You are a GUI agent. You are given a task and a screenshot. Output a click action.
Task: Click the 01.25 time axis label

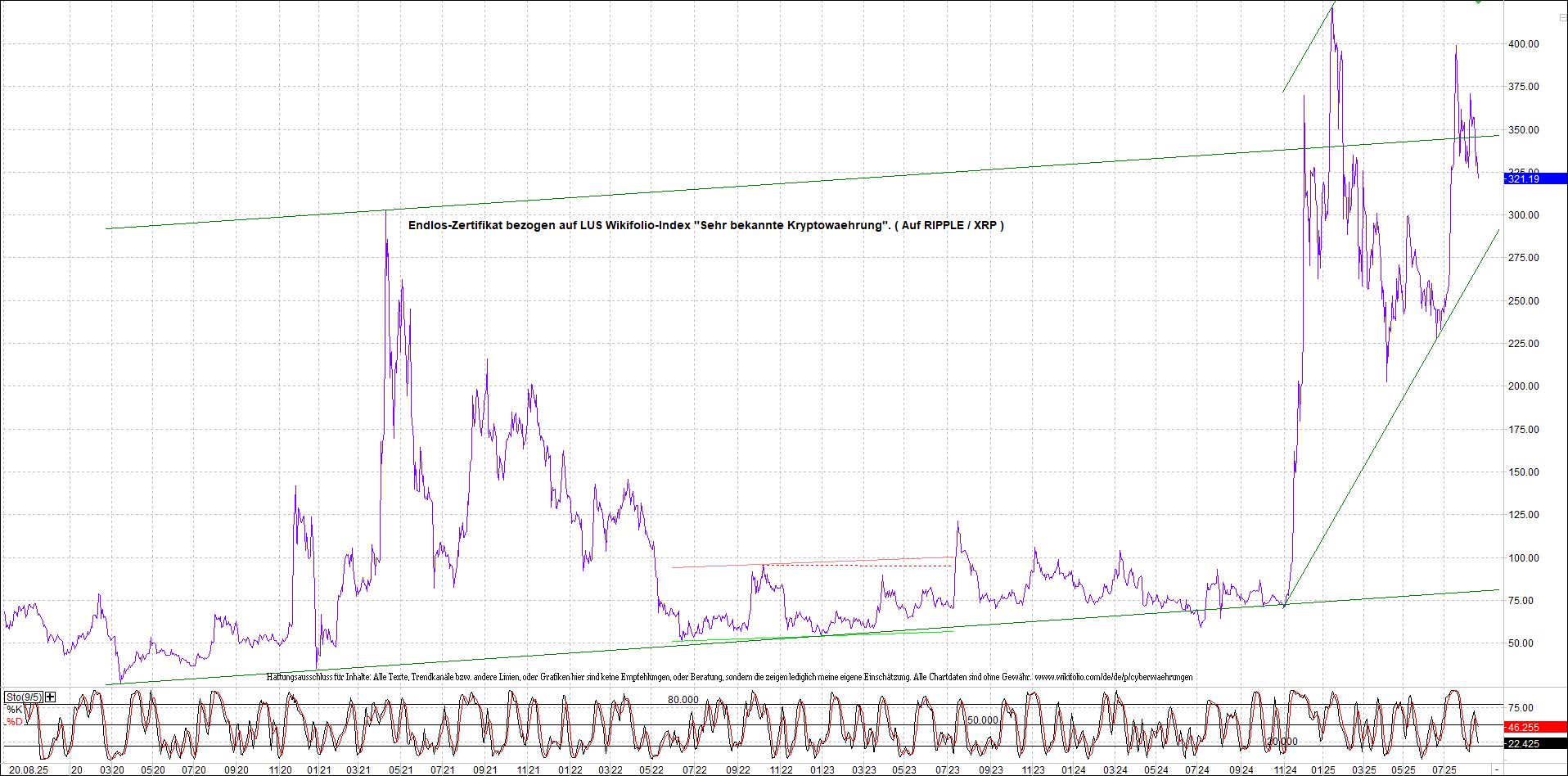pyautogui.click(x=1323, y=769)
